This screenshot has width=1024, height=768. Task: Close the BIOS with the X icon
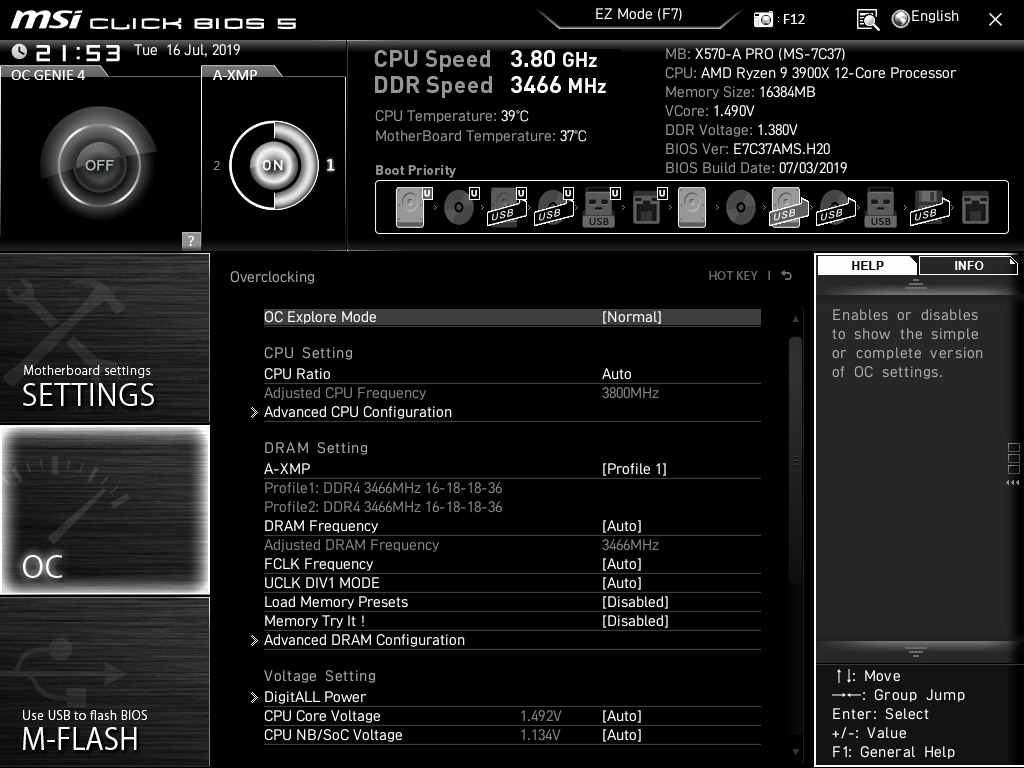[995, 19]
